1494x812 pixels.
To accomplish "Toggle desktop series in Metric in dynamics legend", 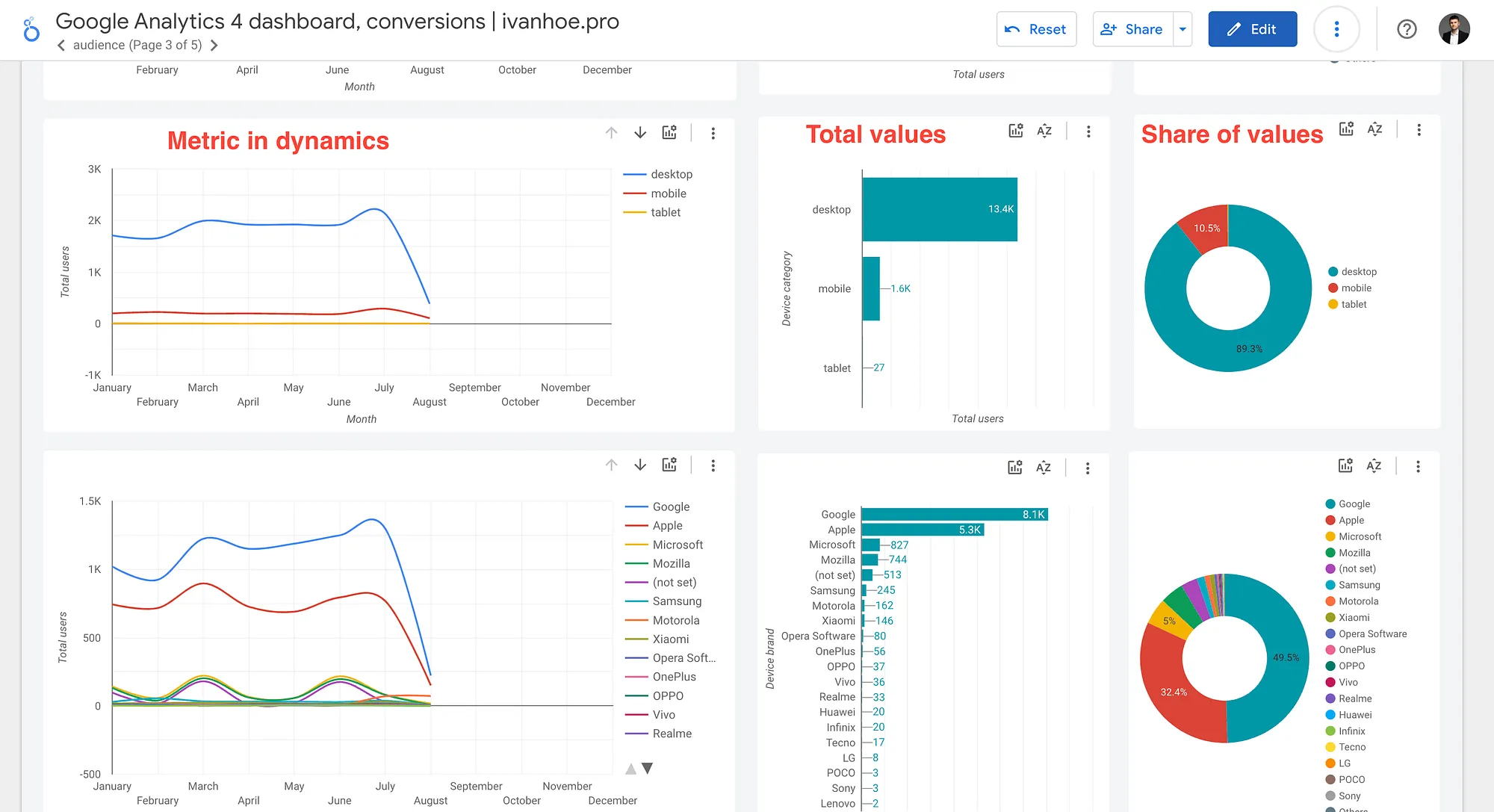I will (x=671, y=174).
